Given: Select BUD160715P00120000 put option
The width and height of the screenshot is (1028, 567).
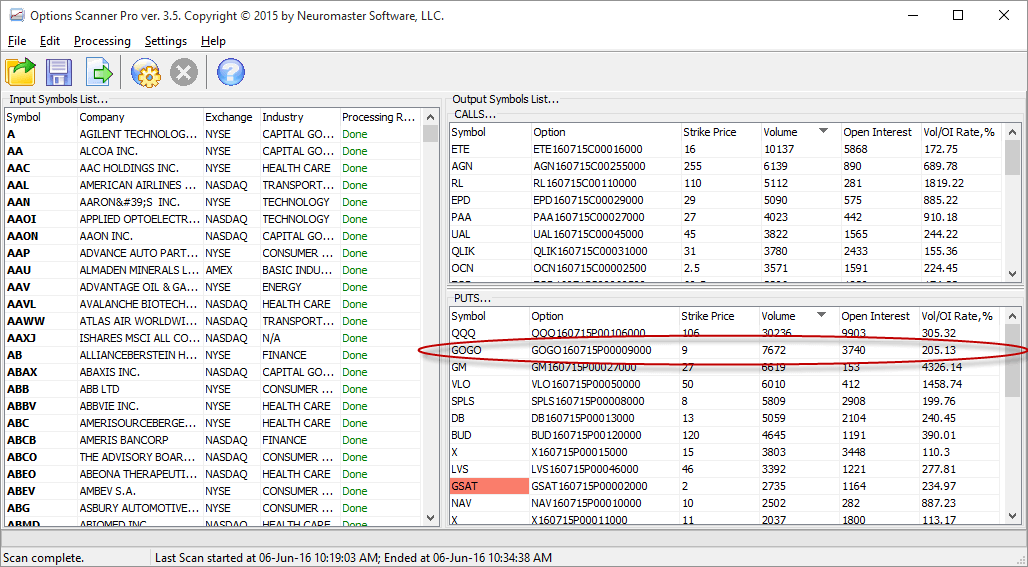Looking at the screenshot, I should point(587,436).
